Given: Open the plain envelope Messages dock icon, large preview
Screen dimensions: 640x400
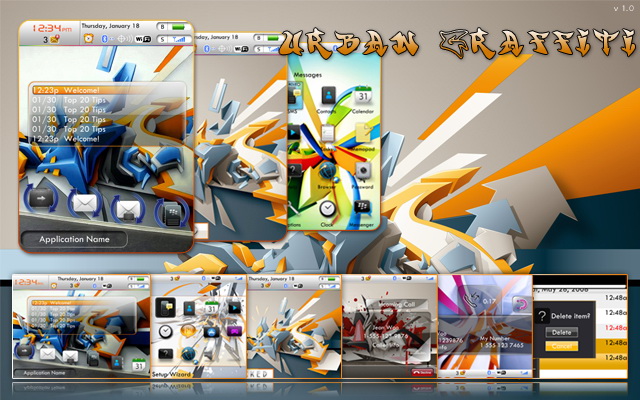Looking at the screenshot, I should coord(84,202).
